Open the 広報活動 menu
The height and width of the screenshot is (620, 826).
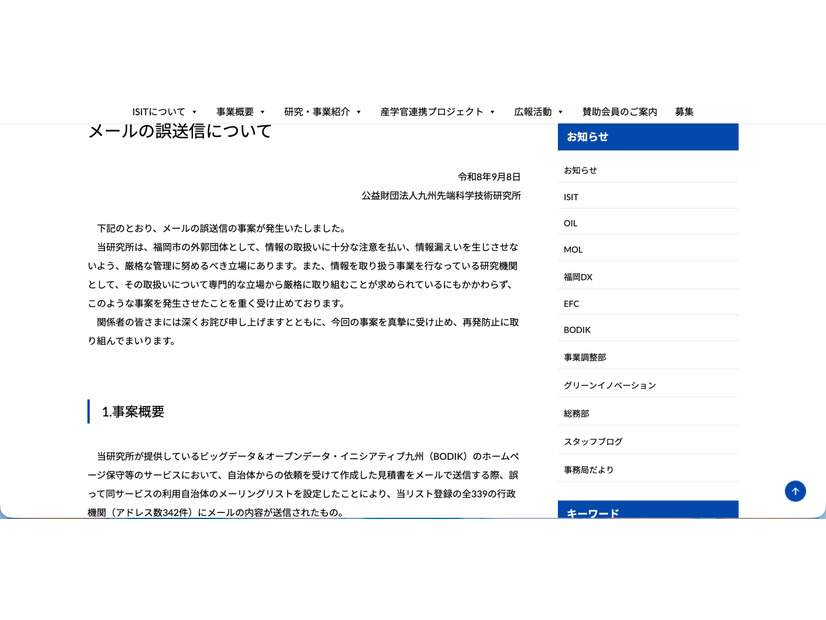pyautogui.click(x=533, y=112)
